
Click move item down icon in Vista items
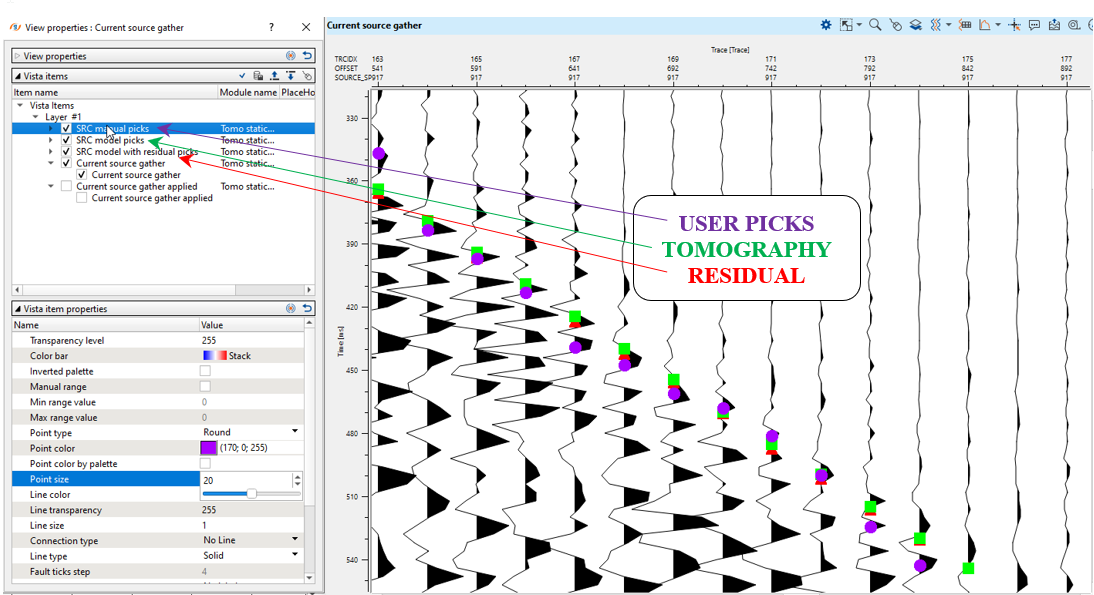290,76
